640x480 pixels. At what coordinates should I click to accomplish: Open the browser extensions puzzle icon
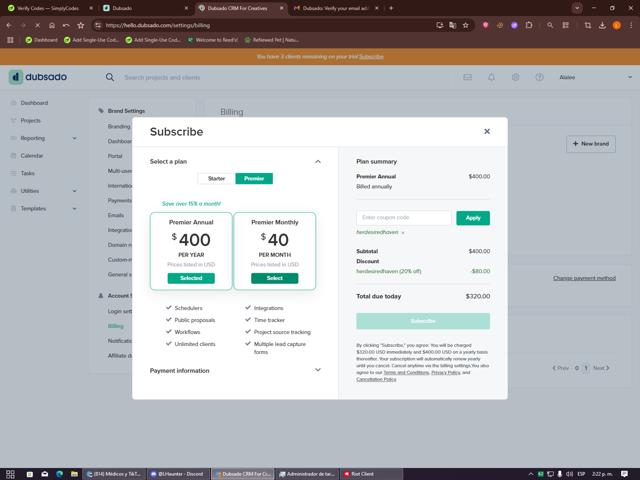pyautogui.click(x=529, y=25)
